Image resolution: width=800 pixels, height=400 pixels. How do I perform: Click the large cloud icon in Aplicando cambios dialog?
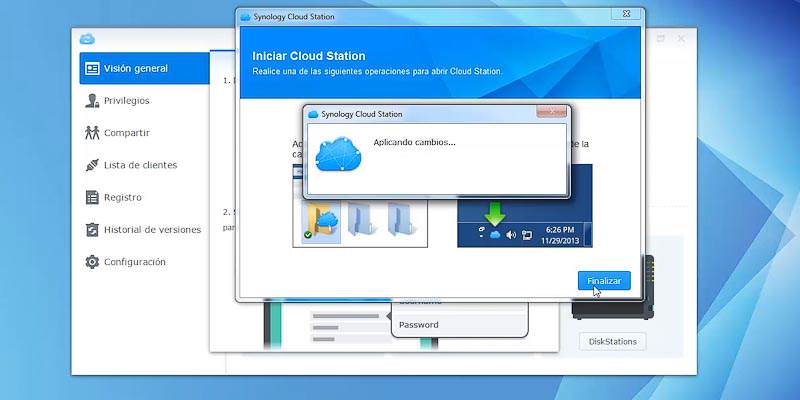(x=338, y=154)
